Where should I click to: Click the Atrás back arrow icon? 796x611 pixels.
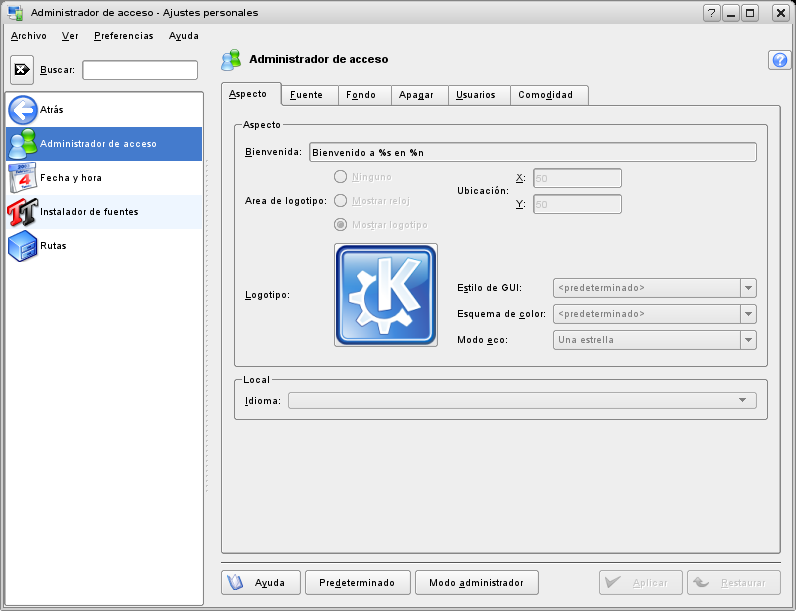(x=22, y=110)
